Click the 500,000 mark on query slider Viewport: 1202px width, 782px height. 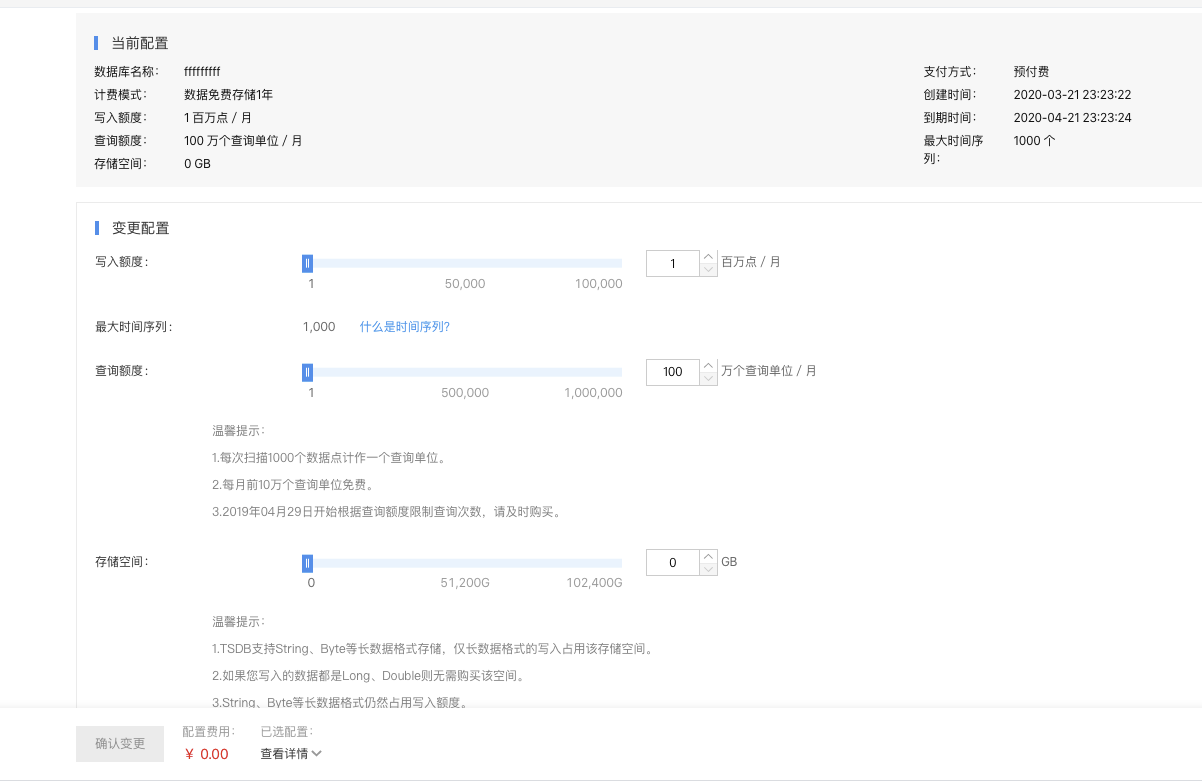[465, 393]
